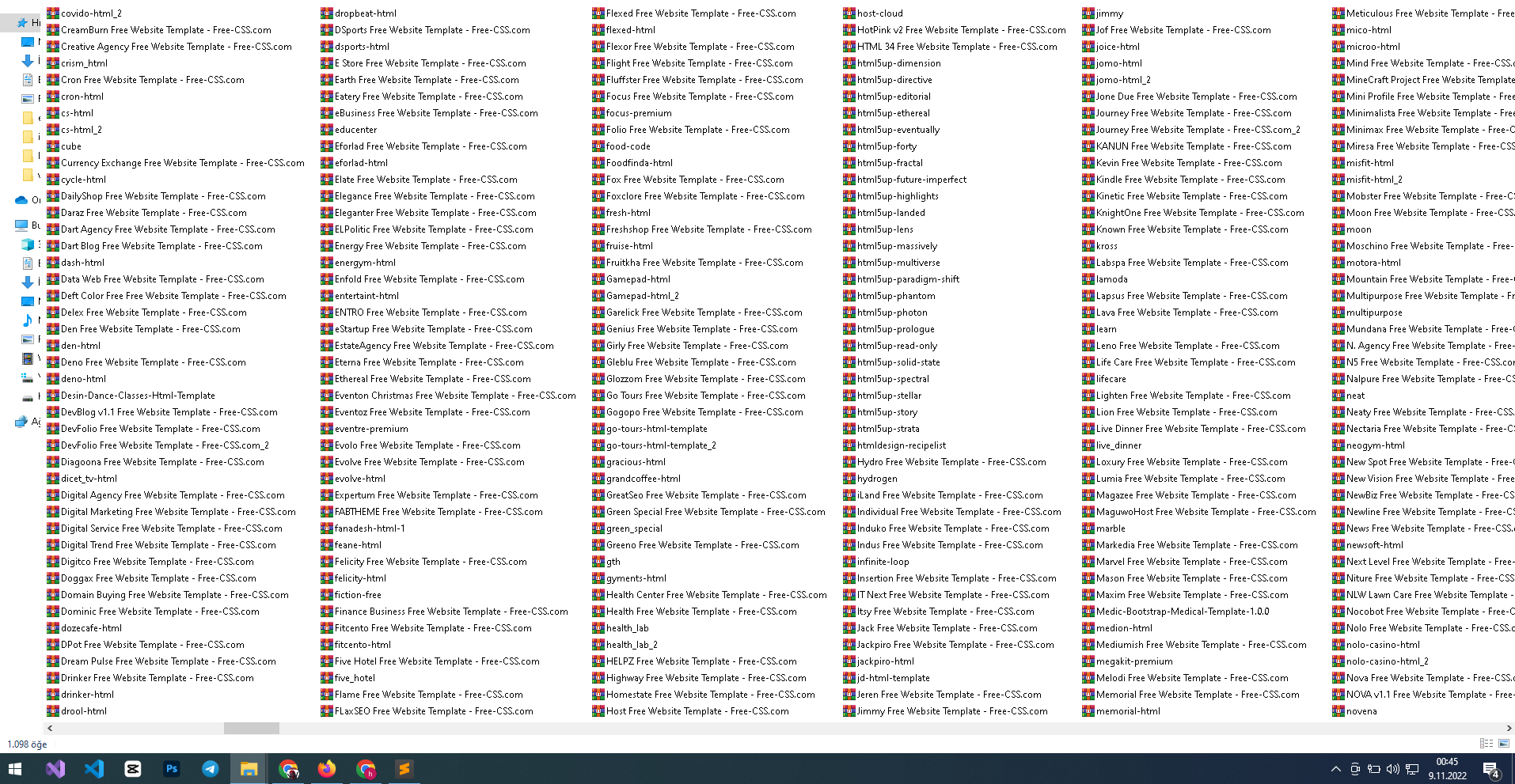Screen dimensions: 1515x784
Task: Open the volume control in system tray
Action: pos(1393,769)
